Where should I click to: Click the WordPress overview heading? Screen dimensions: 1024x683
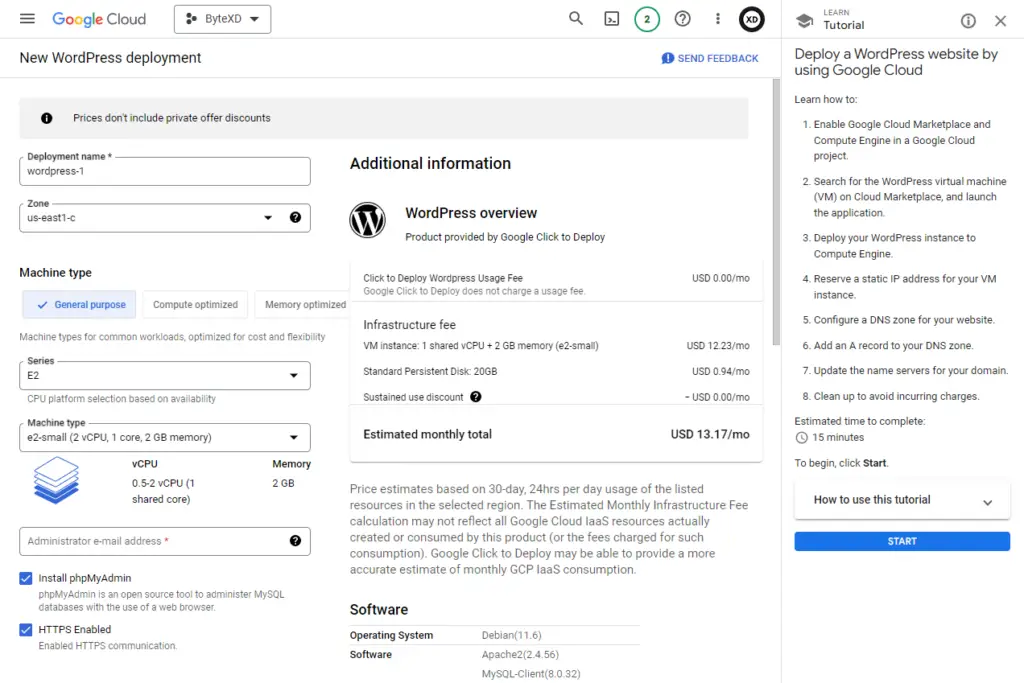pyautogui.click(x=471, y=213)
